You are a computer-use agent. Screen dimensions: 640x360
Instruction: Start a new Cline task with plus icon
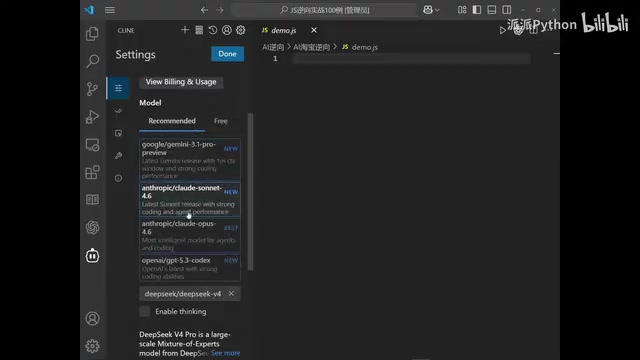[x=185, y=30]
